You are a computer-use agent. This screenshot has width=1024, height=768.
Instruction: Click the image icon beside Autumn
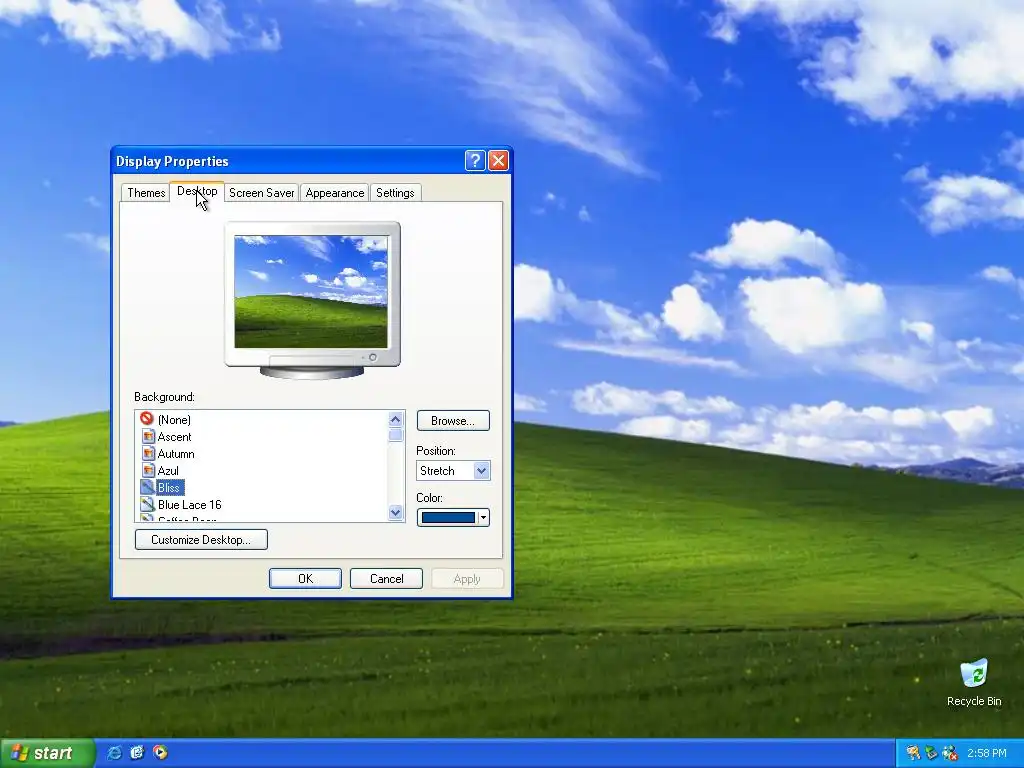click(x=148, y=453)
